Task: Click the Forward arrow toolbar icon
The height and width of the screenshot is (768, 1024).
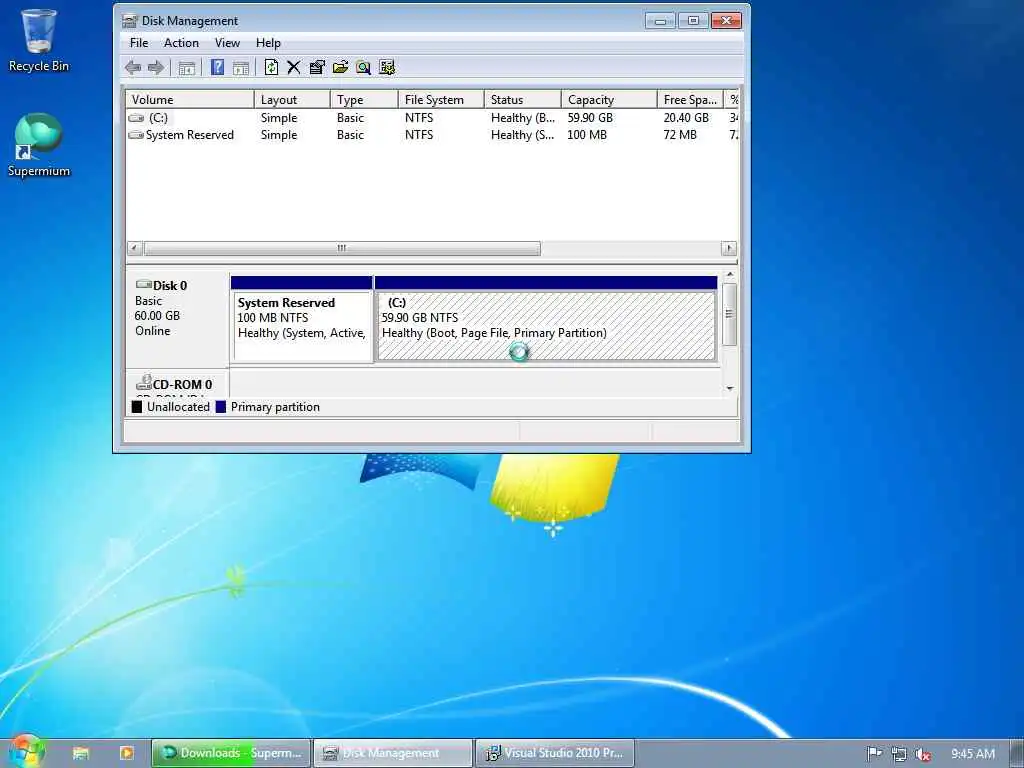Action: (156, 67)
